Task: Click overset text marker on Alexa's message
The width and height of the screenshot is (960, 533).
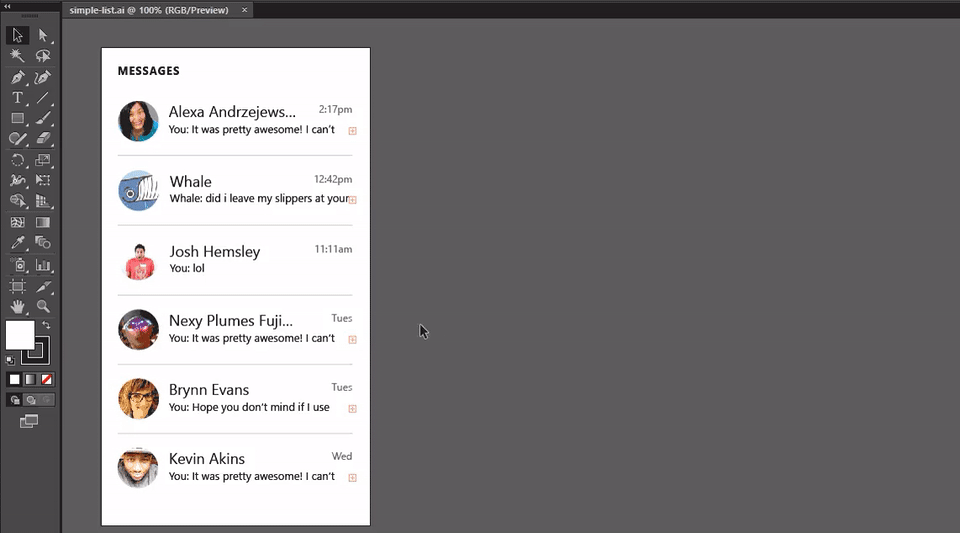Action: (352, 131)
